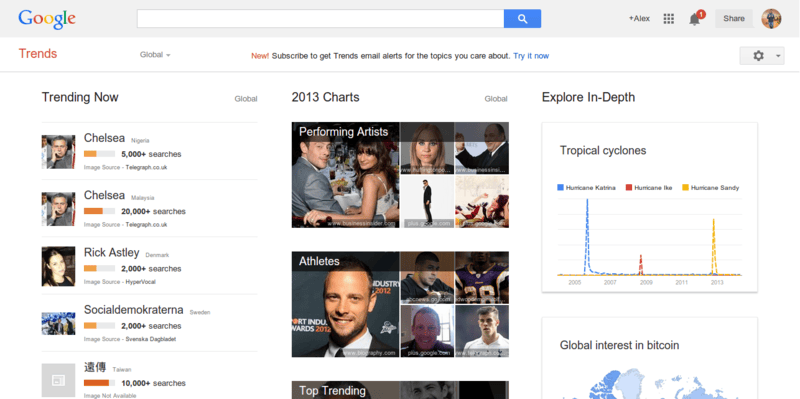Click the Try it now link
This screenshot has height=399, width=800.
[531, 56]
